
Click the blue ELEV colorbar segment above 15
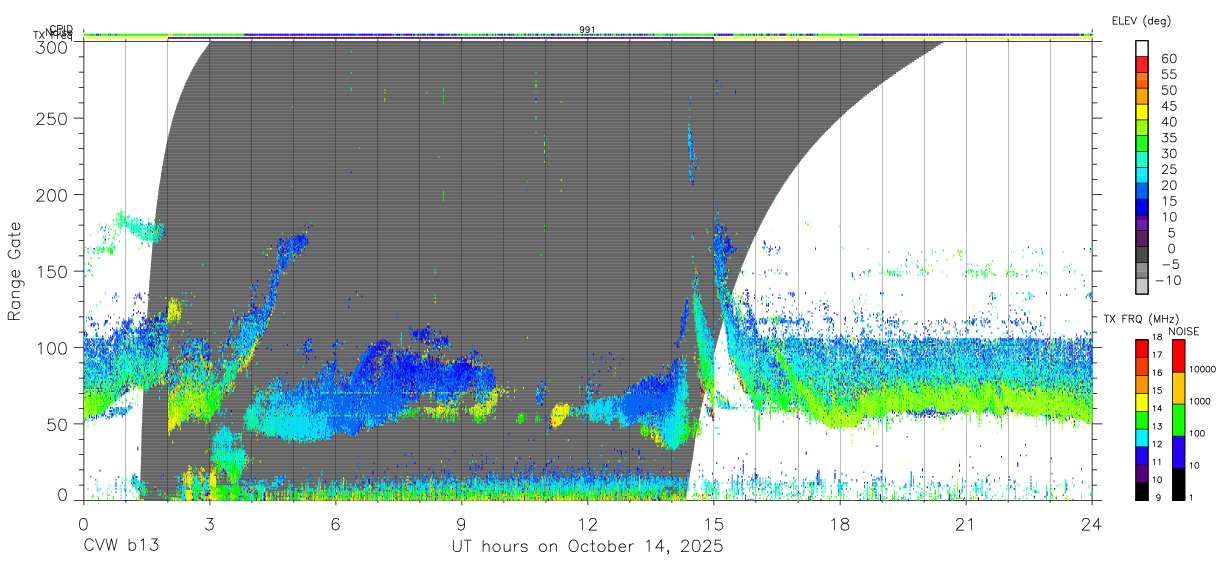[1142, 193]
